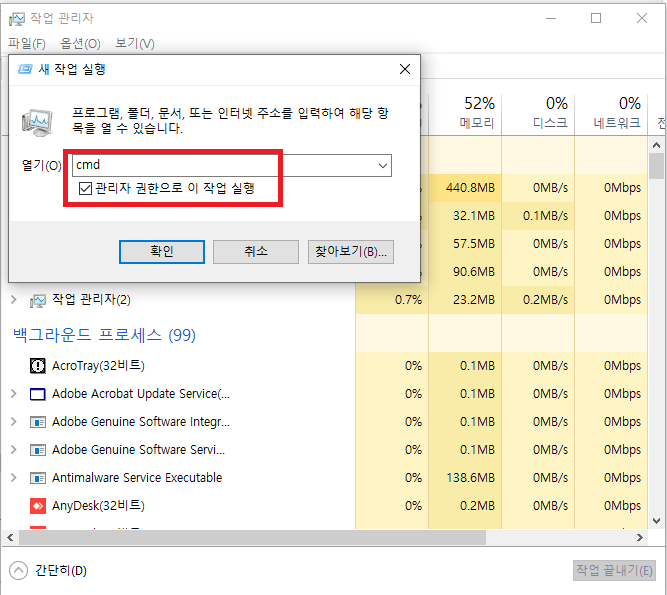This screenshot has height=595, width=667.
Task: Click the 작업 관리자(2) process icon
Action: 38,301
